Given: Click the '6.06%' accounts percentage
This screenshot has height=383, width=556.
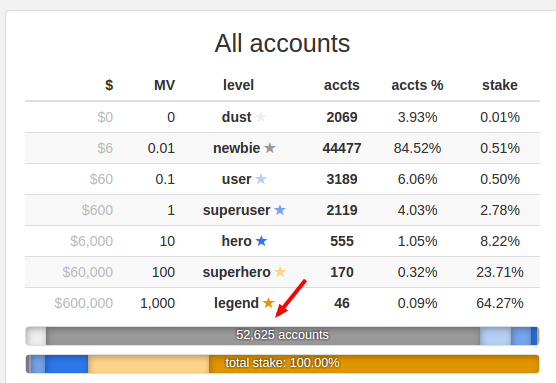Looking at the screenshot, I should click(x=417, y=179).
